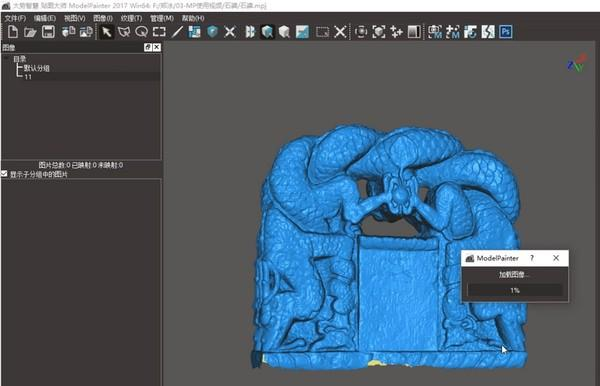Image resolution: width=600 pixels, height=386 pixels.
Task: Choose the polygon lasso selection tool
Action: coord(124,32)
